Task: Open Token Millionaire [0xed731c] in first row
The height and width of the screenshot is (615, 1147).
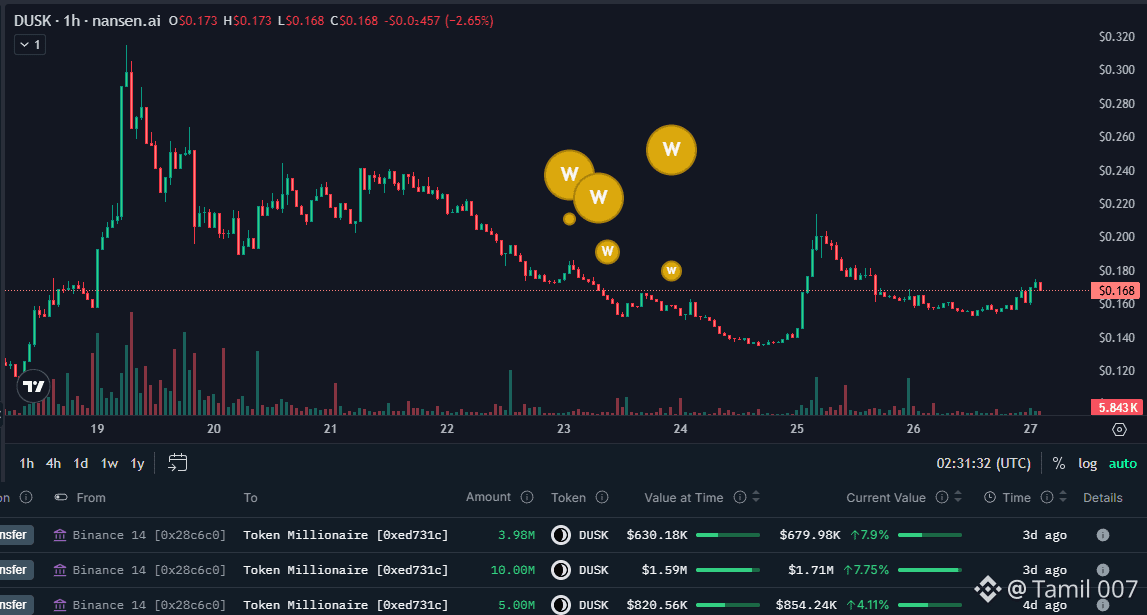Action: [345, 535]
